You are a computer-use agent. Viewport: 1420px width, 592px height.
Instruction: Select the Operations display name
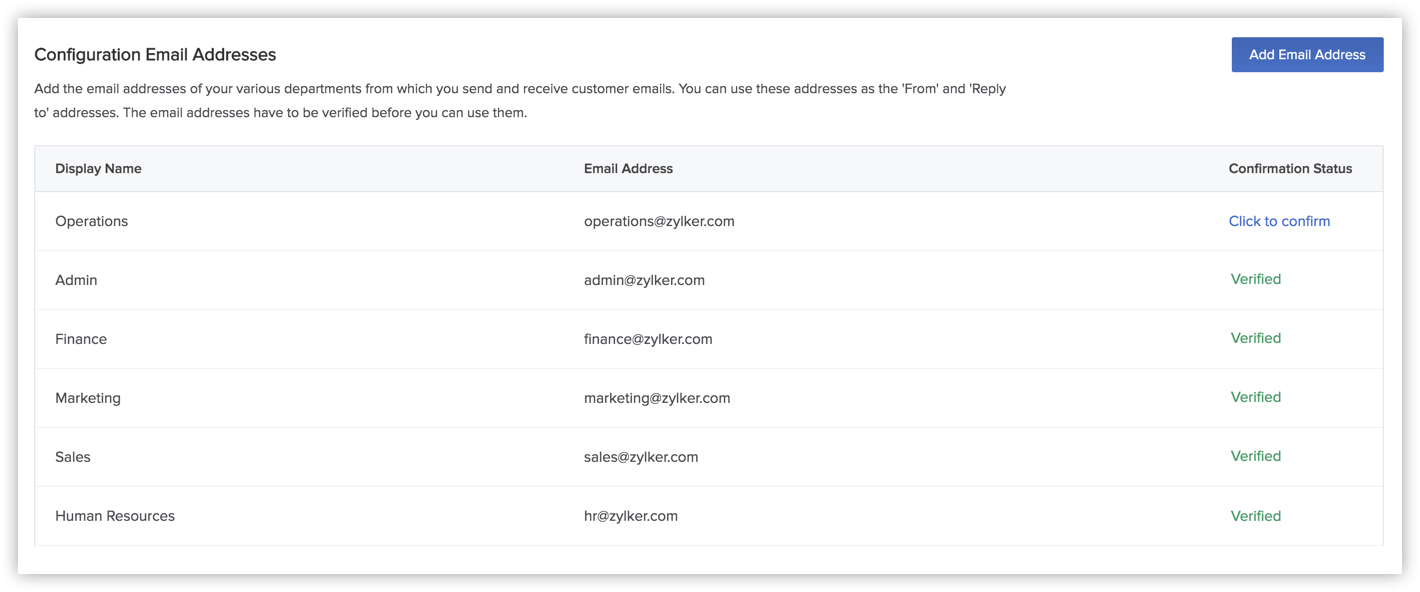[x=91, y=221]
